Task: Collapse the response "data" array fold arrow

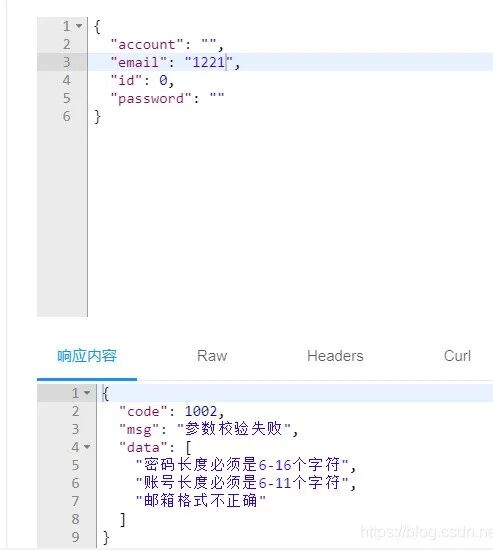Action: 87,447
